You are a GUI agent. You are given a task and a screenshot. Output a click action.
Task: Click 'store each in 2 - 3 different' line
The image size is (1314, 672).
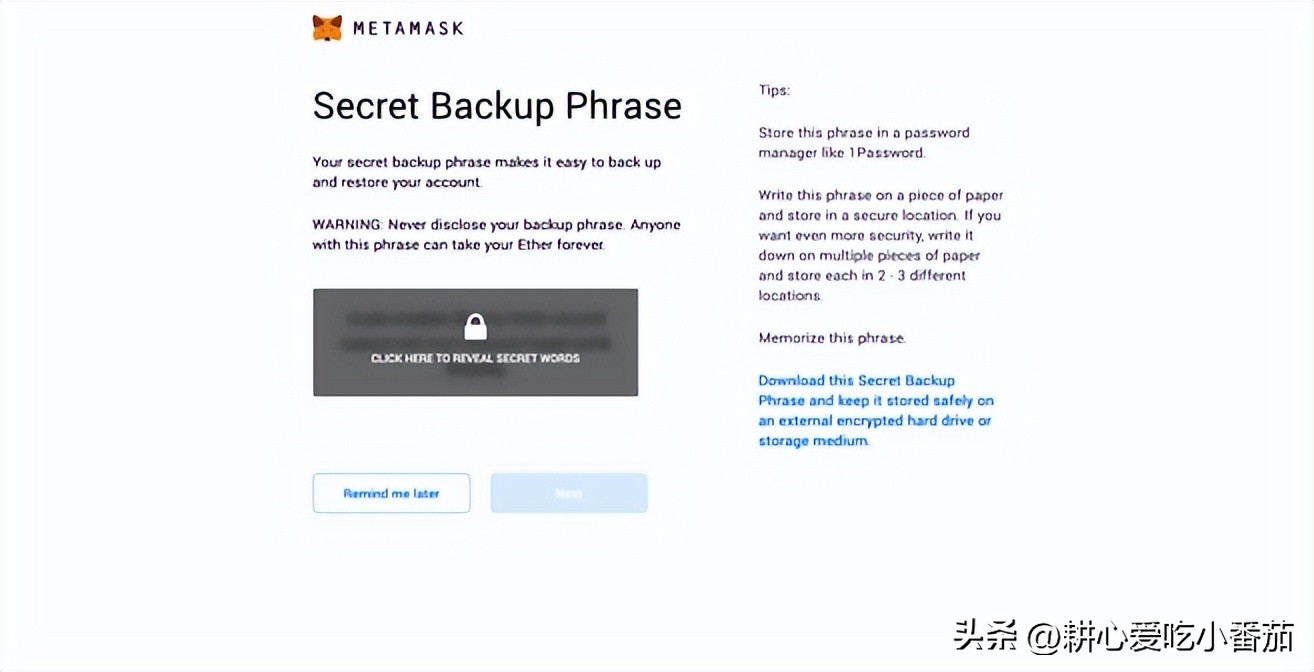[x=862, y=275]
